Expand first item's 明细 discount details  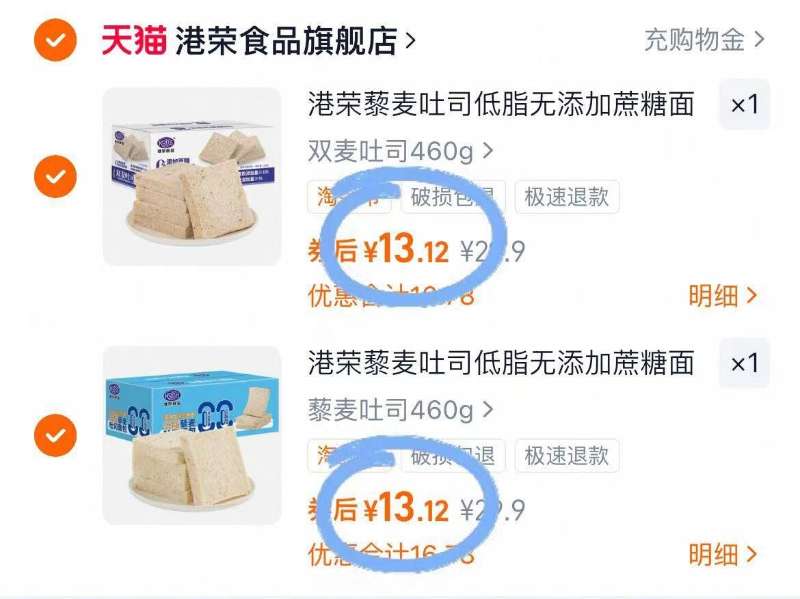[722, 296]
